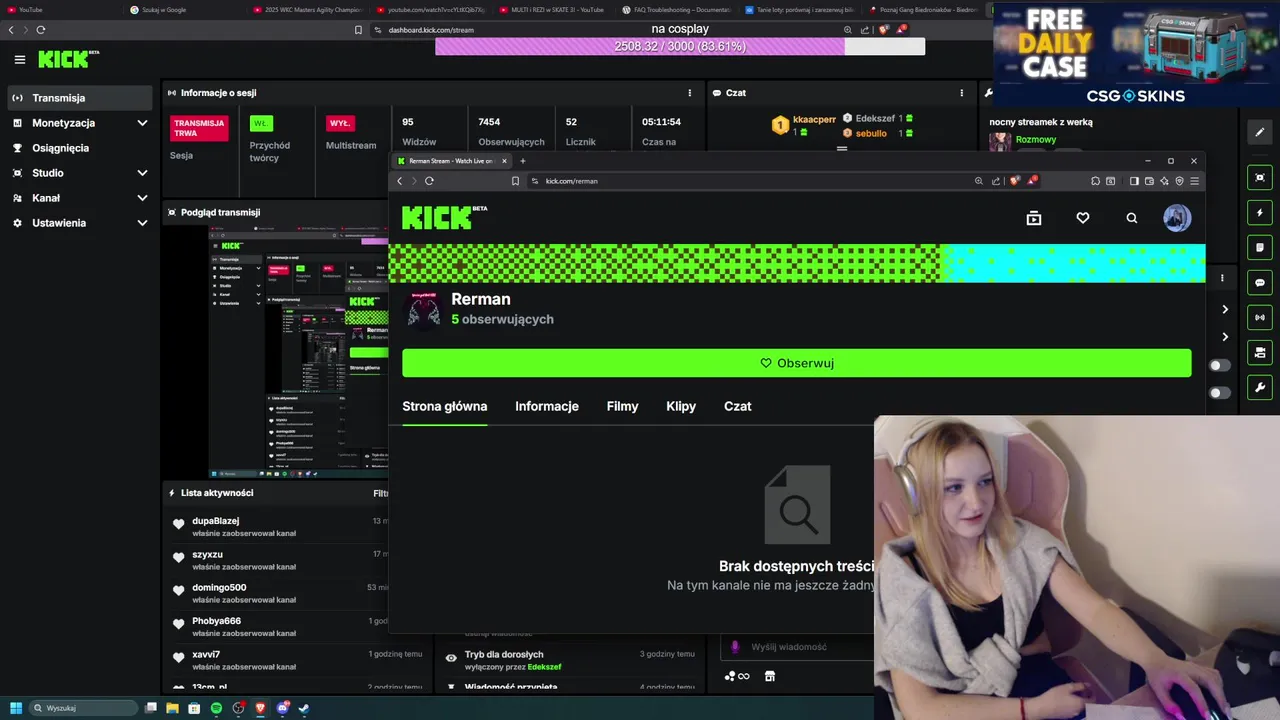Toggle the WŁ. creator revenue badge
Image resolution: width=1280 pixels, height=720 pixels.
tap(261, 124)
